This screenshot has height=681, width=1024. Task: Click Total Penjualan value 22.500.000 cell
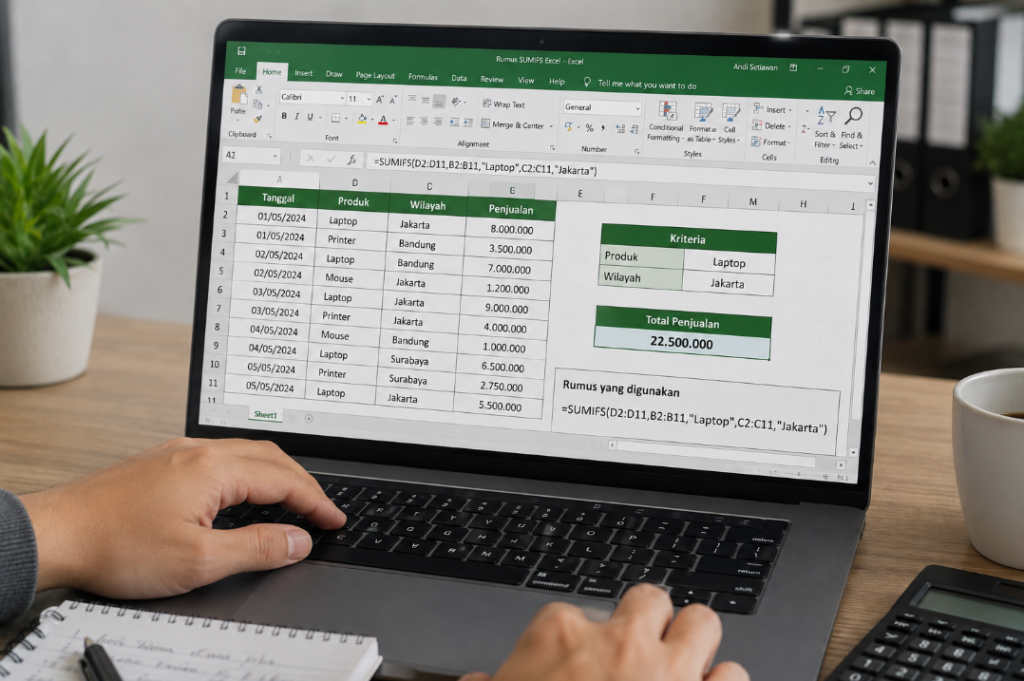(682, 343)
